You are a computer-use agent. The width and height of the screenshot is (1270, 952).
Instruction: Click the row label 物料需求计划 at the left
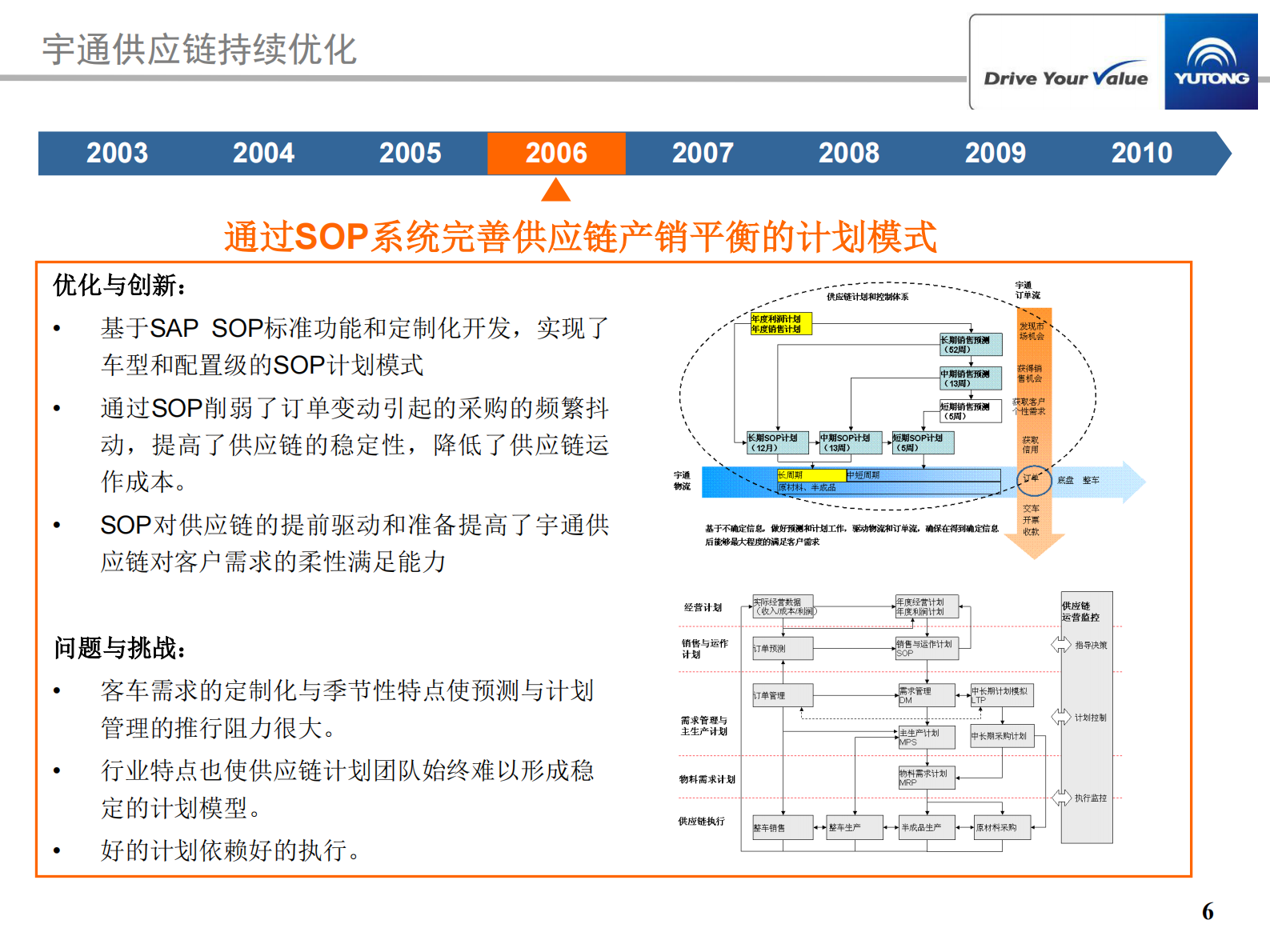(707, 779)
